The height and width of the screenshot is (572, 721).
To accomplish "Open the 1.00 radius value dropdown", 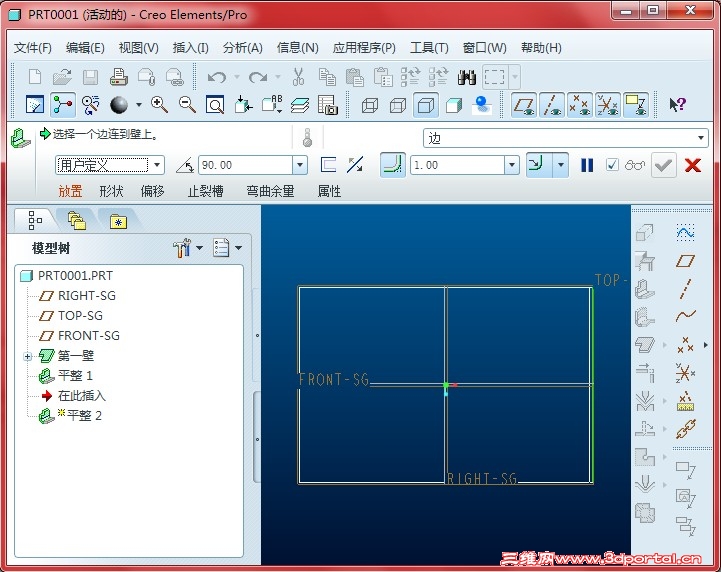I will tap(512, 165).
